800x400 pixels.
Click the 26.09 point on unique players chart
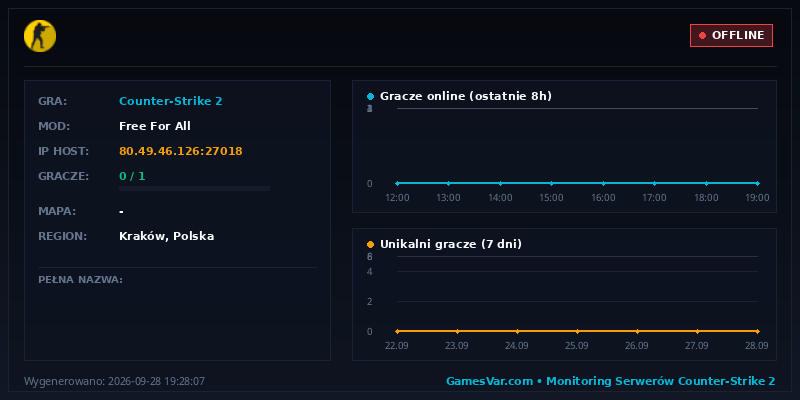(637, 331)
